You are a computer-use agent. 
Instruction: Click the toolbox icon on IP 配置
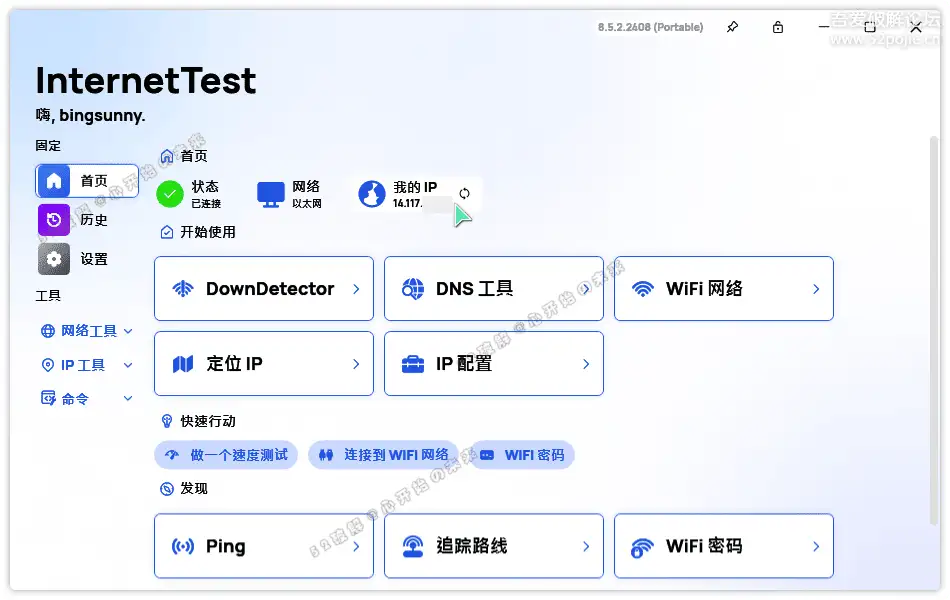[x=413, y=364]
